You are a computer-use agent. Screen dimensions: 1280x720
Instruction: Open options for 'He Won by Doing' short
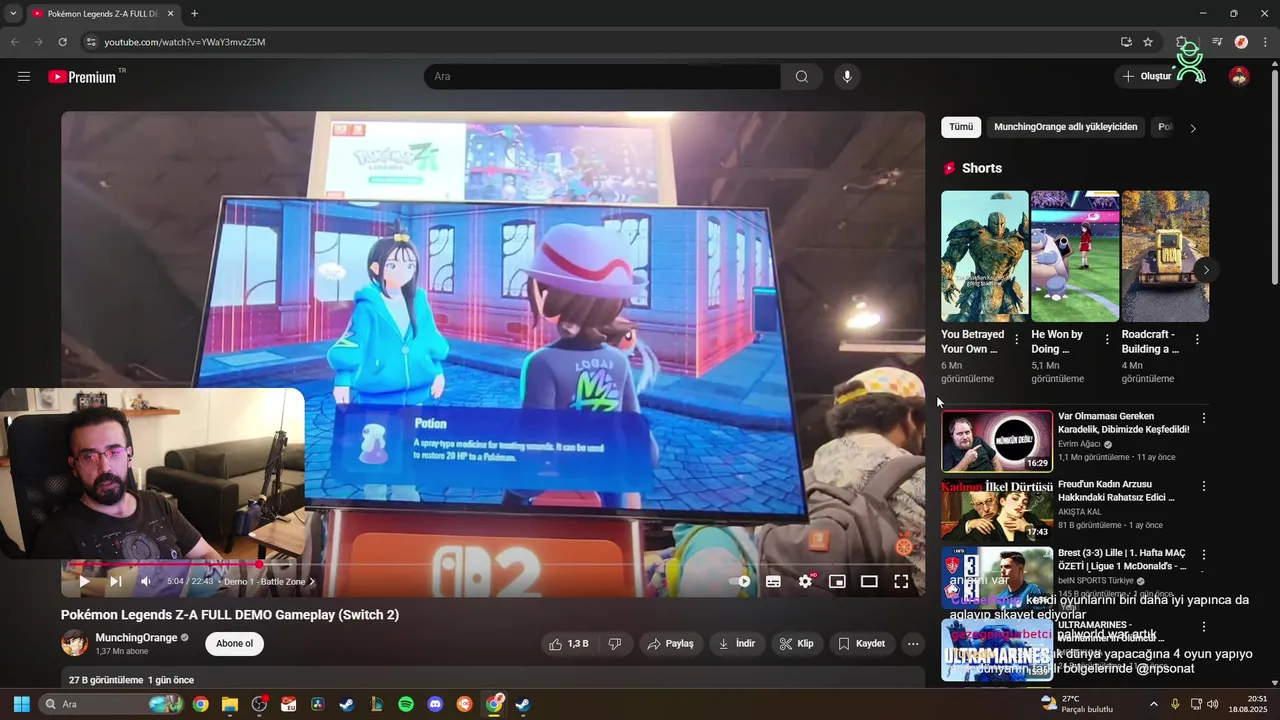coord(1107,340)
